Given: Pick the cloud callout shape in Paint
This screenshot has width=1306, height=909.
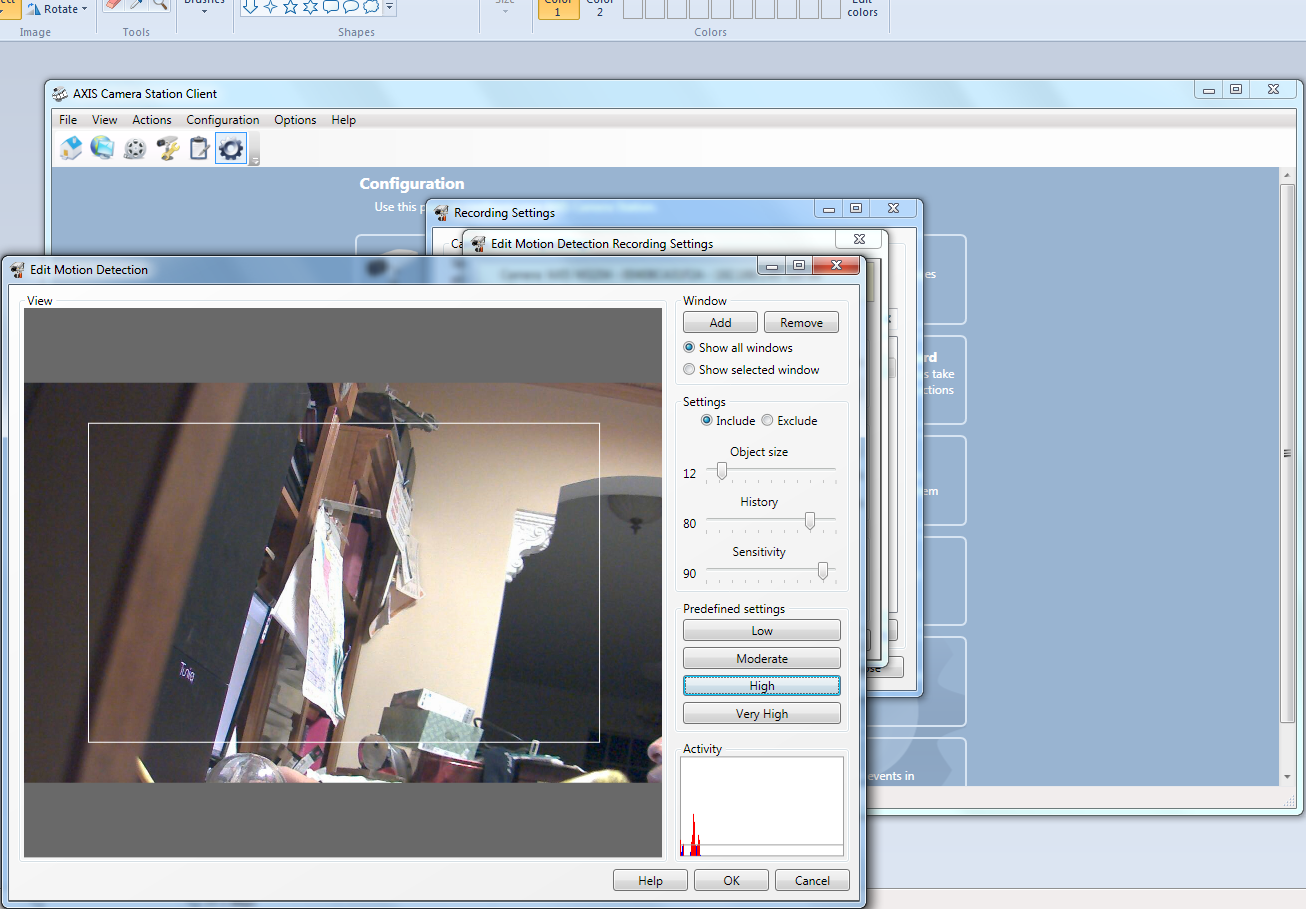Looking at the screenshot, I should pos(370,6).
